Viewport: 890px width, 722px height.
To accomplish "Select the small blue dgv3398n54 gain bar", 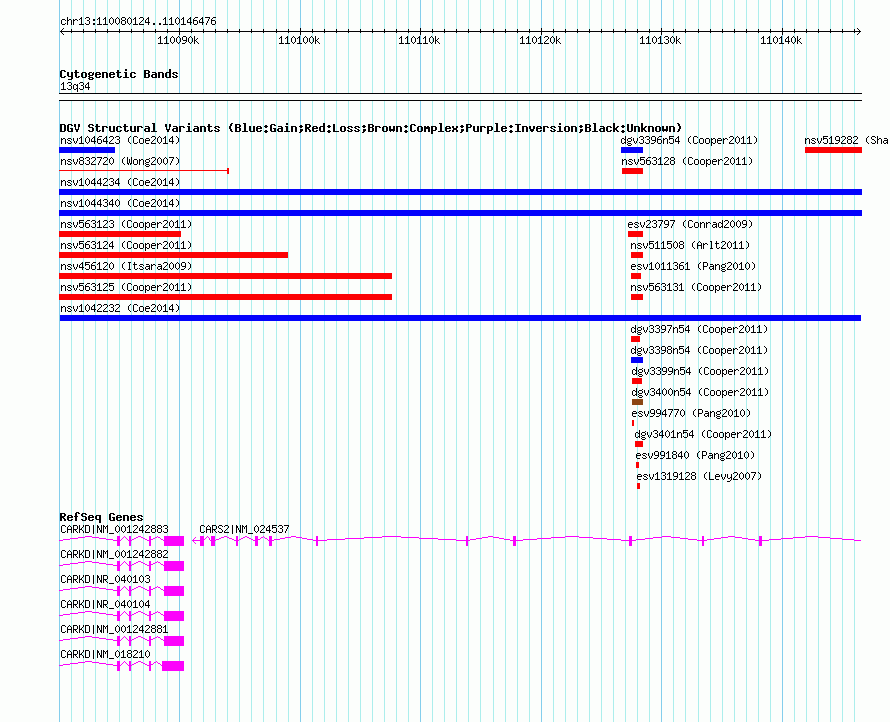I will [x=637, y=360].
